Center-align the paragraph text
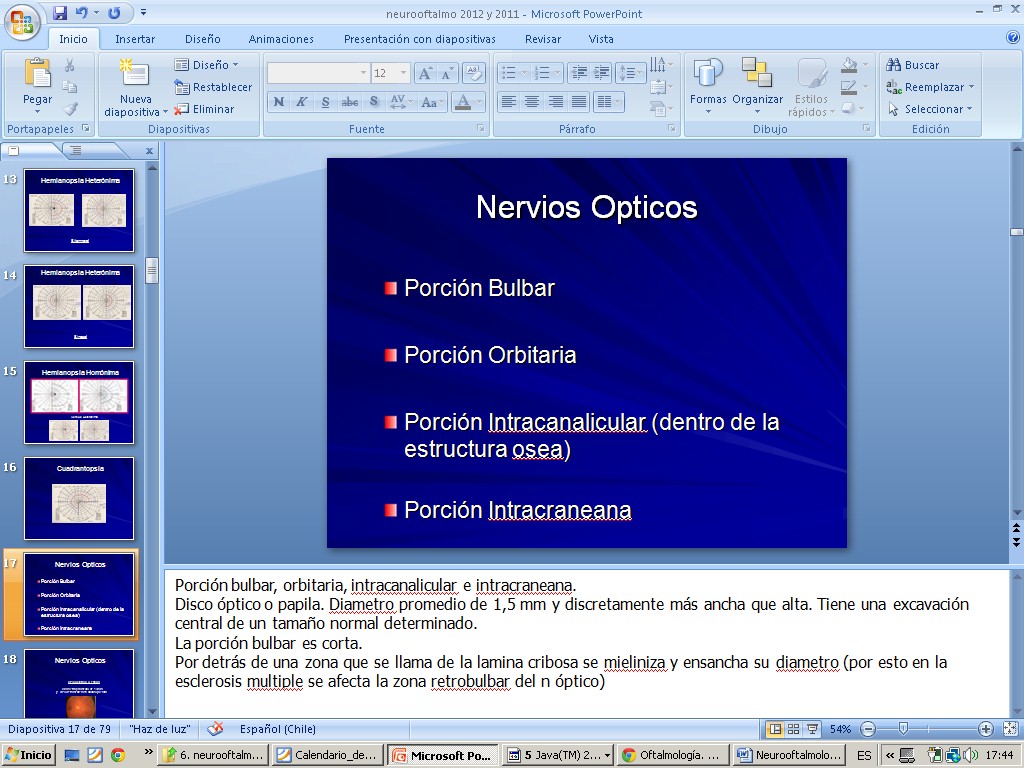 (532, 102)
